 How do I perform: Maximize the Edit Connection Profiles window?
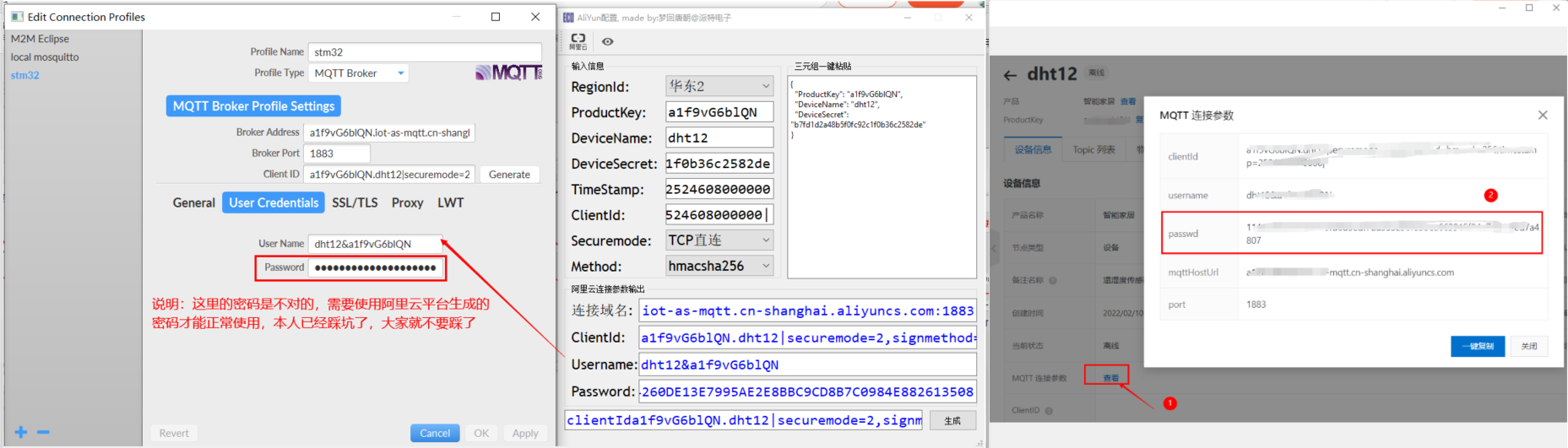[x=496, y=16]
